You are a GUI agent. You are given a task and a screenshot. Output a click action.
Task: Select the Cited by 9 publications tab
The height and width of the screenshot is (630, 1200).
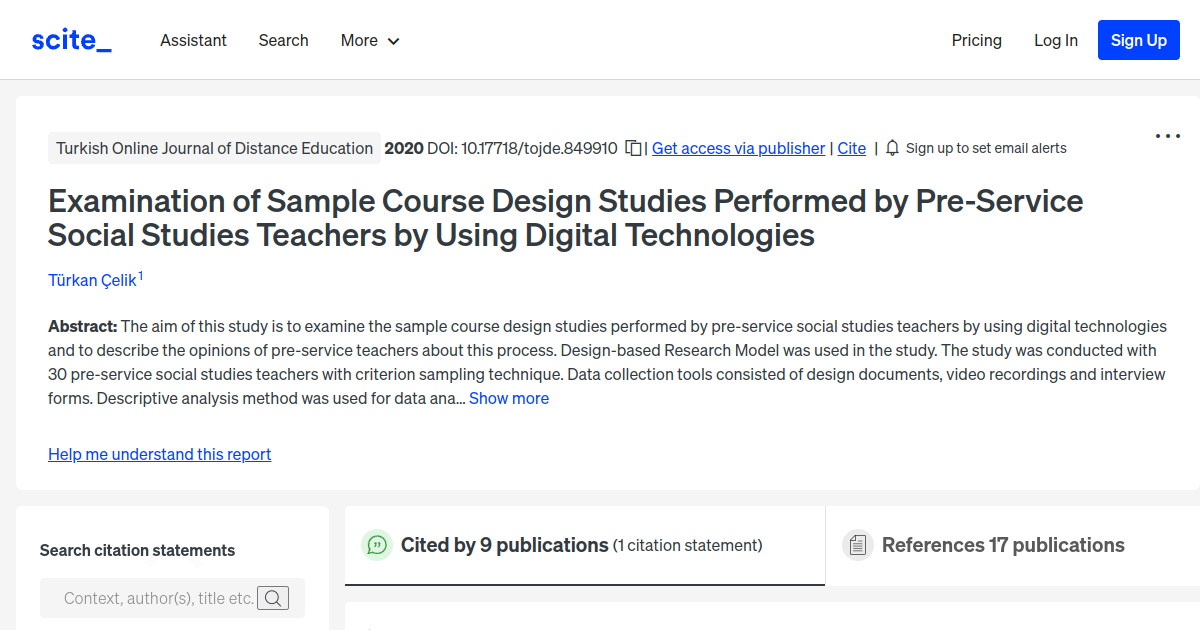505,545
